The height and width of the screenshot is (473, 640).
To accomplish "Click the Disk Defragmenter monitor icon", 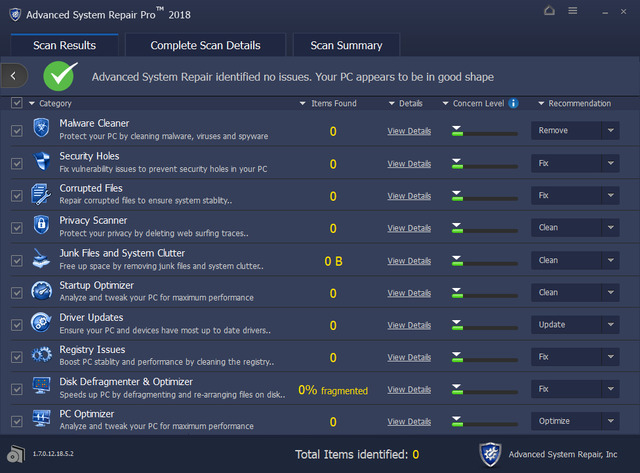I will pyautogui.click(x=42, y=388).
